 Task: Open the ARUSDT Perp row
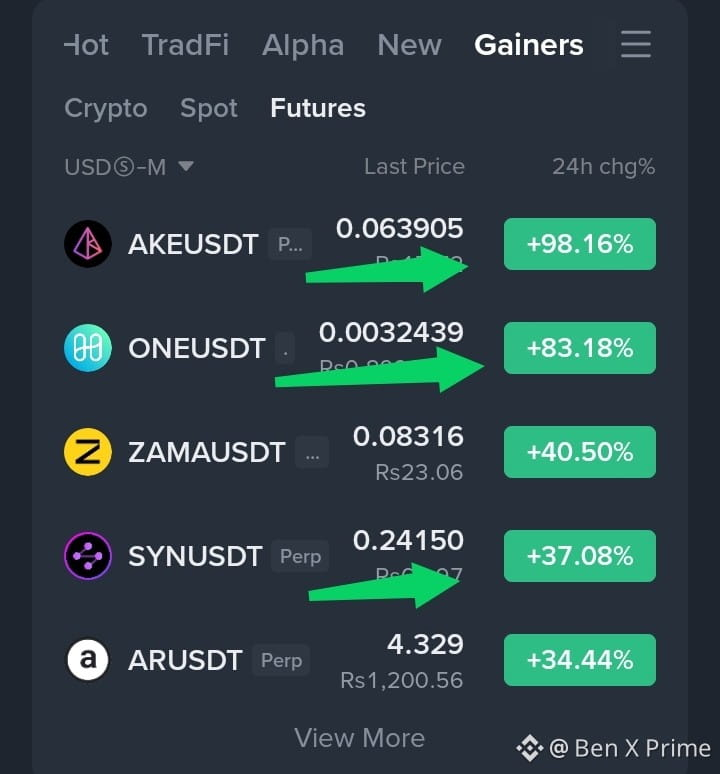[360, 660]
